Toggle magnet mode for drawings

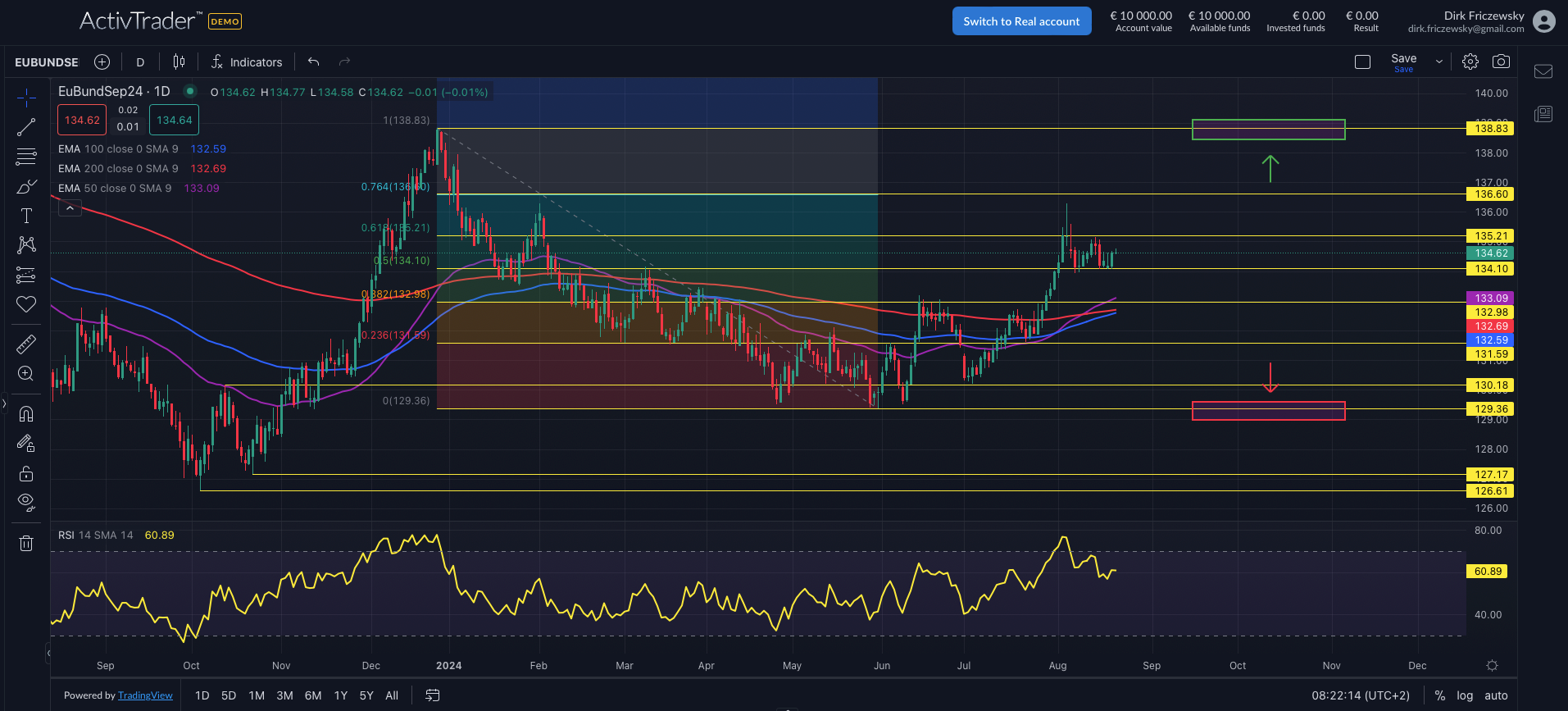pos(26,413)
